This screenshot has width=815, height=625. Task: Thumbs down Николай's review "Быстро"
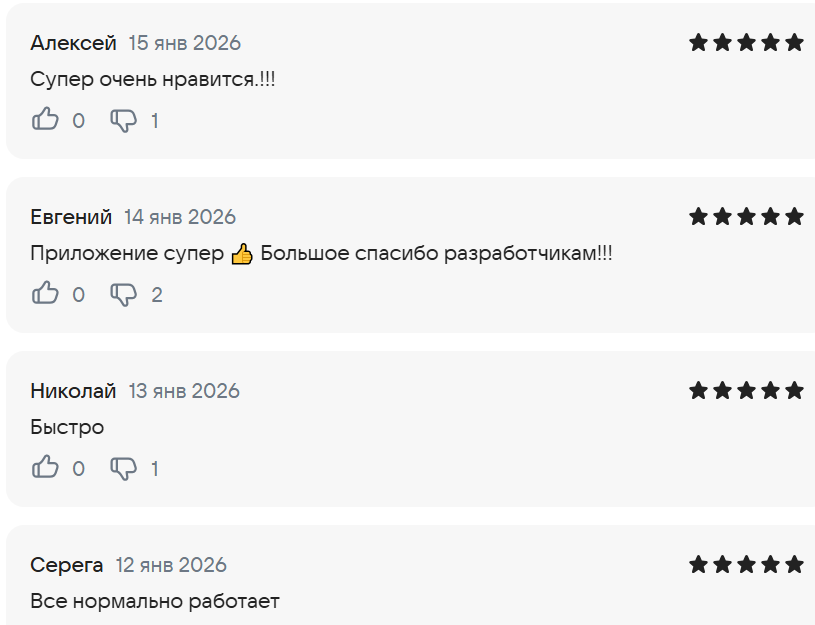point(123,469)
